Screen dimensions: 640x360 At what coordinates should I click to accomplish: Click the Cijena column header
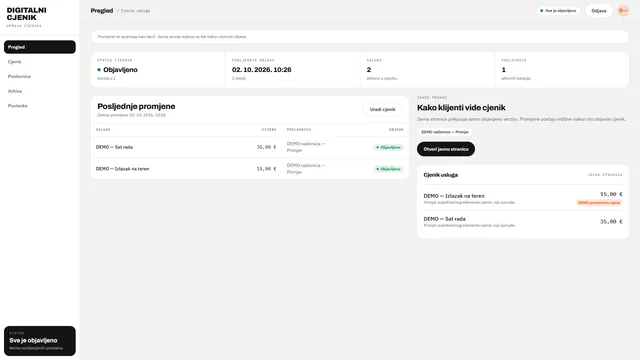tap(269, 129)
